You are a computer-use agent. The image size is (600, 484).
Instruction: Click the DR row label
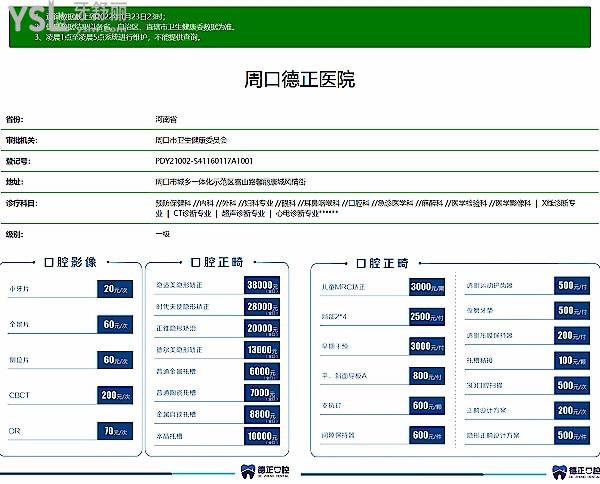click(14, 431)
